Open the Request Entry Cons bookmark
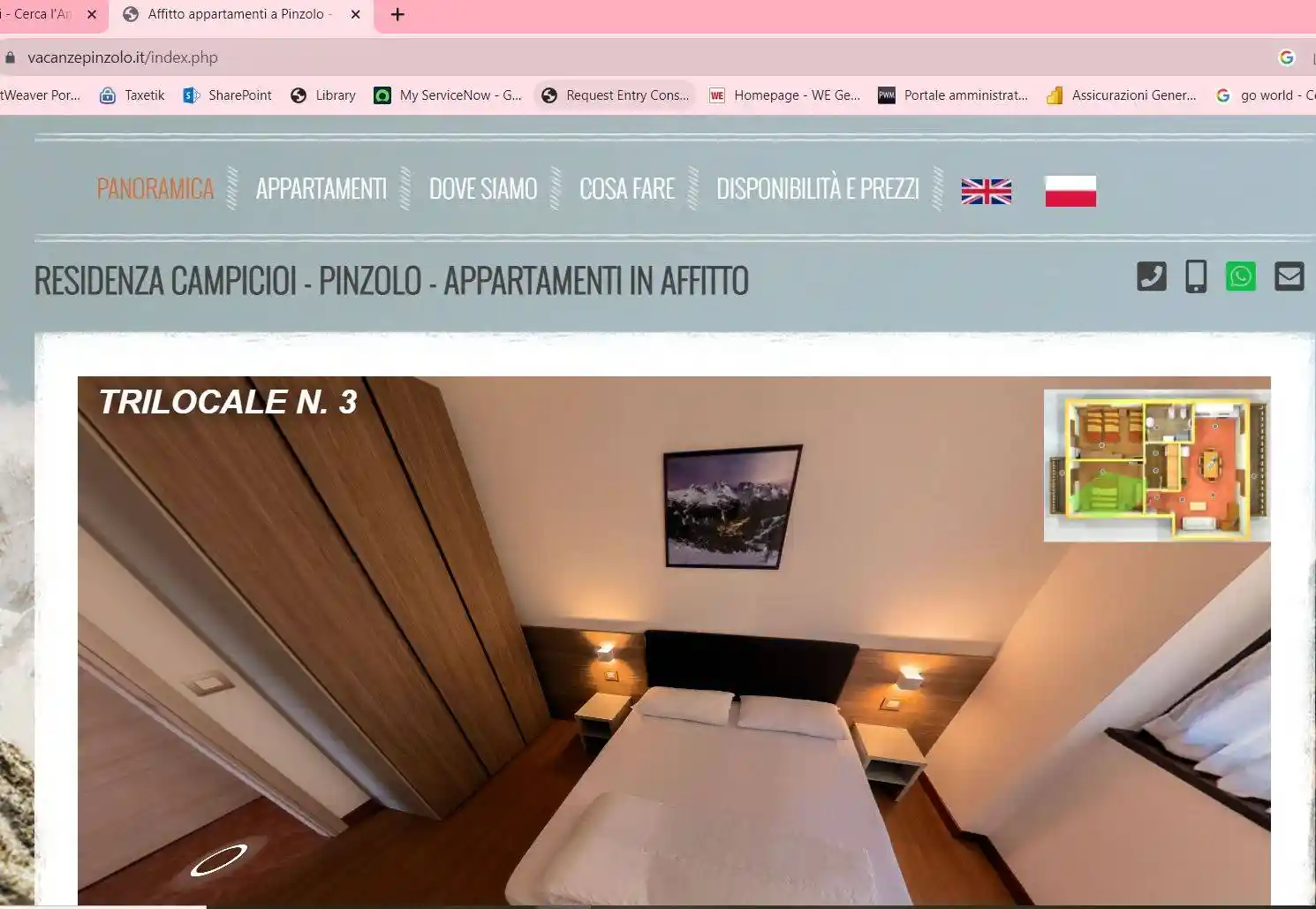This screenshot has width=1316, height=909. [x=616, y=95]
